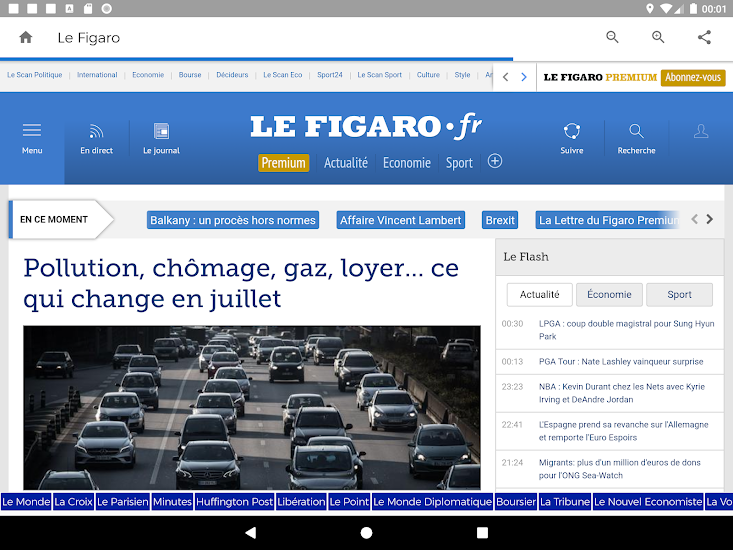The height and width of the screenshot is (550, 733).
Task: Switch to Le Monde in bottom bar
Action: (25, 502)
